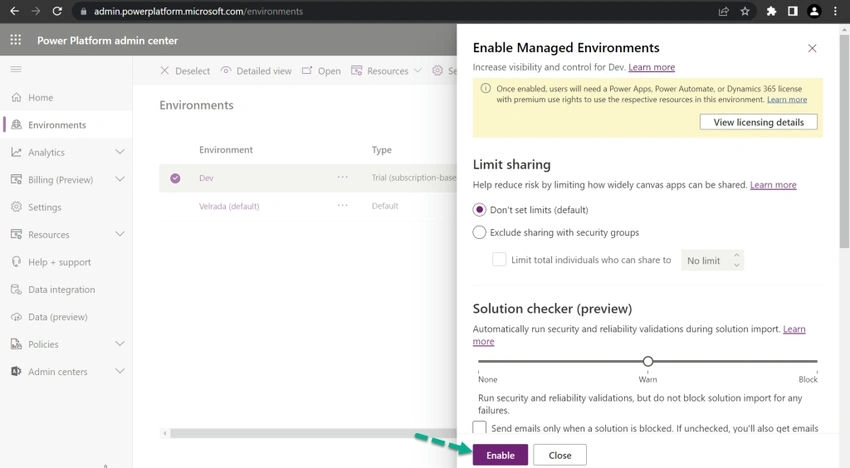Click View licensing details button
The image size is (850, 468).
pos(758,122)
